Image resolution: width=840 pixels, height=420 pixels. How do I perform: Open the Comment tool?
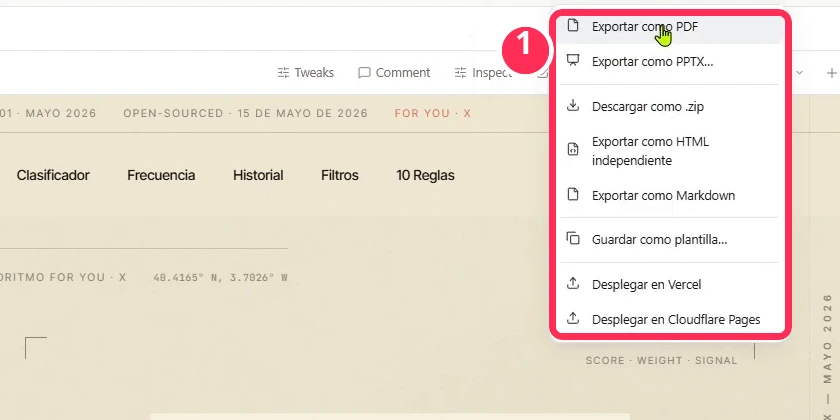394,73
